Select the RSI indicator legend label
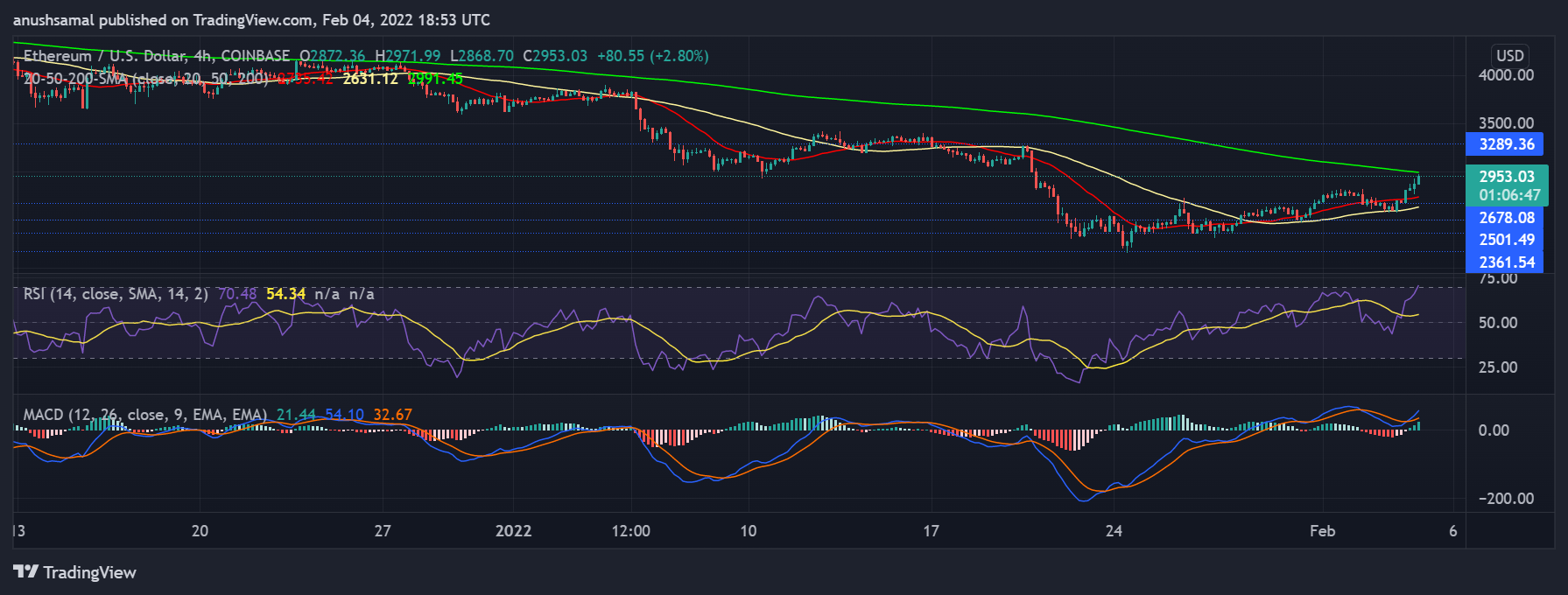Screen dimensions: 1568x595 [x=114, y=294]
